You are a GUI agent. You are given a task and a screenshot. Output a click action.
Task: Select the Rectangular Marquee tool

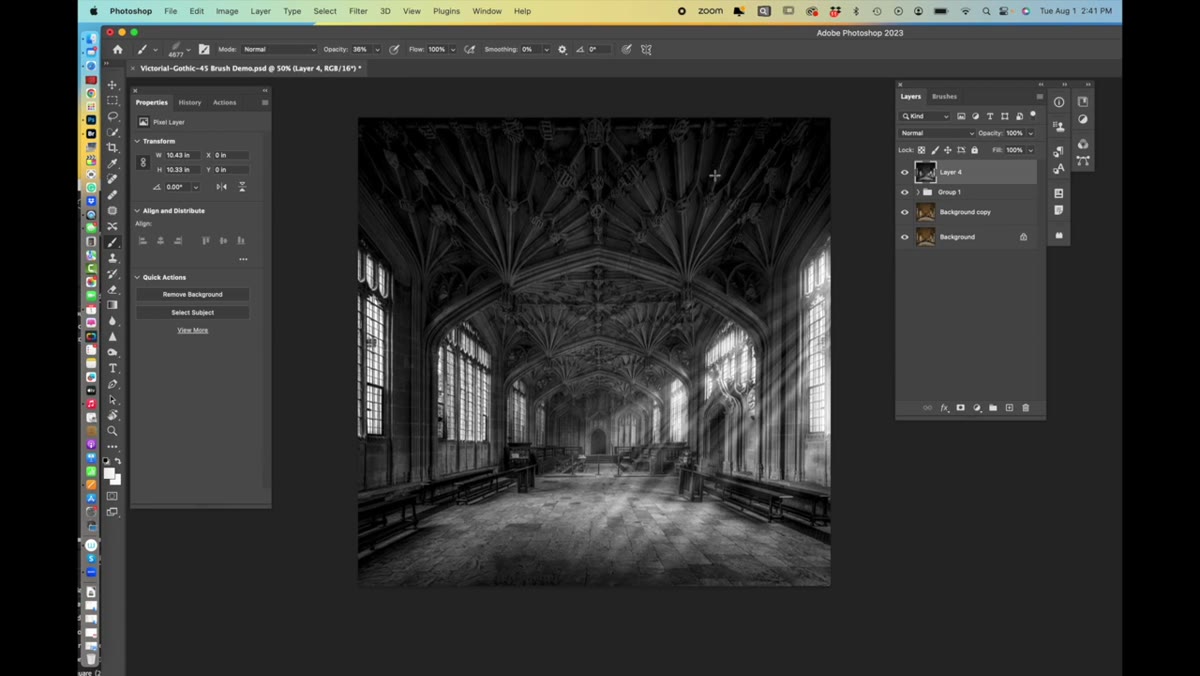[113, 101]
